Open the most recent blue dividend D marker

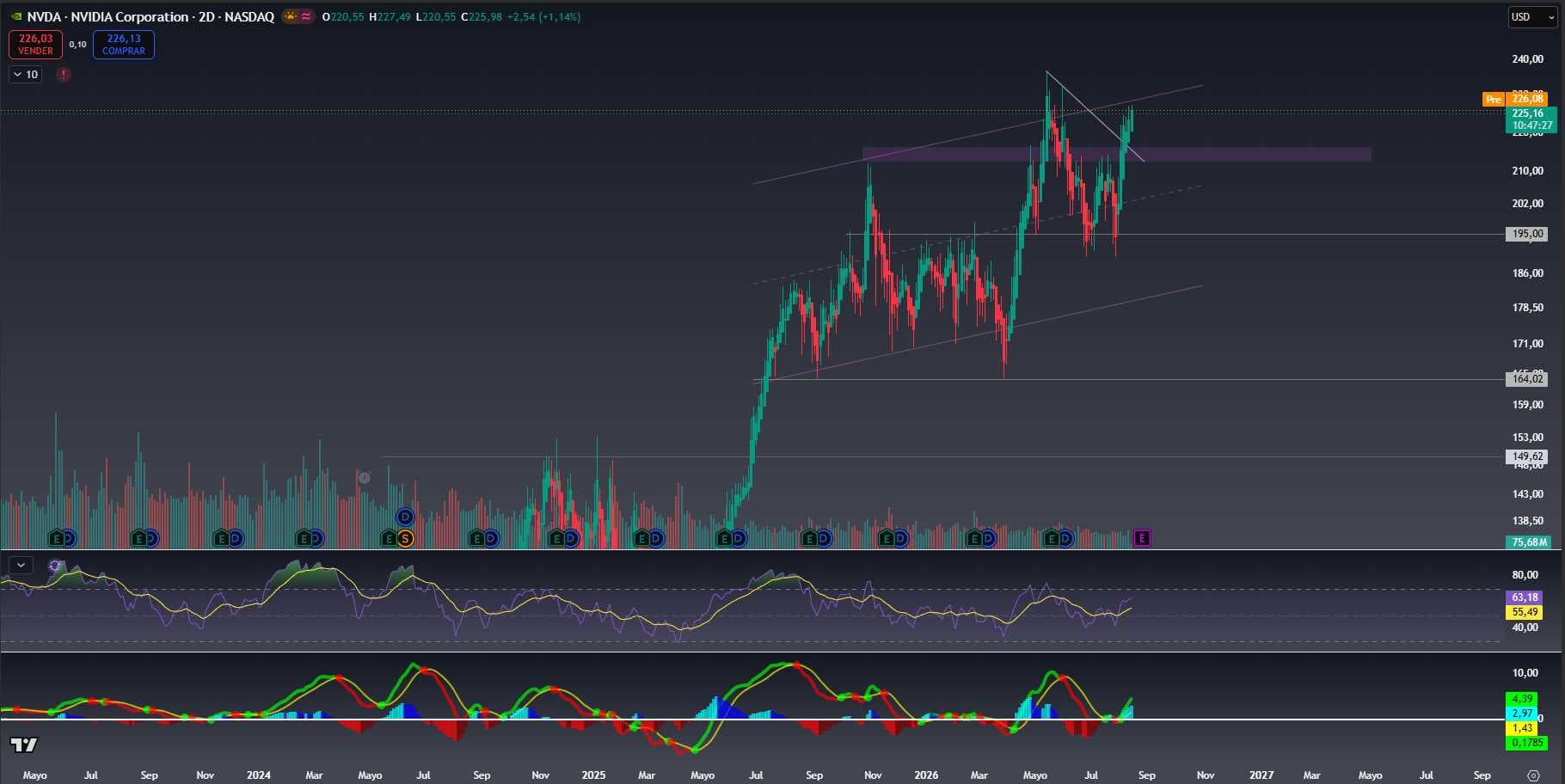(1065, 539)
